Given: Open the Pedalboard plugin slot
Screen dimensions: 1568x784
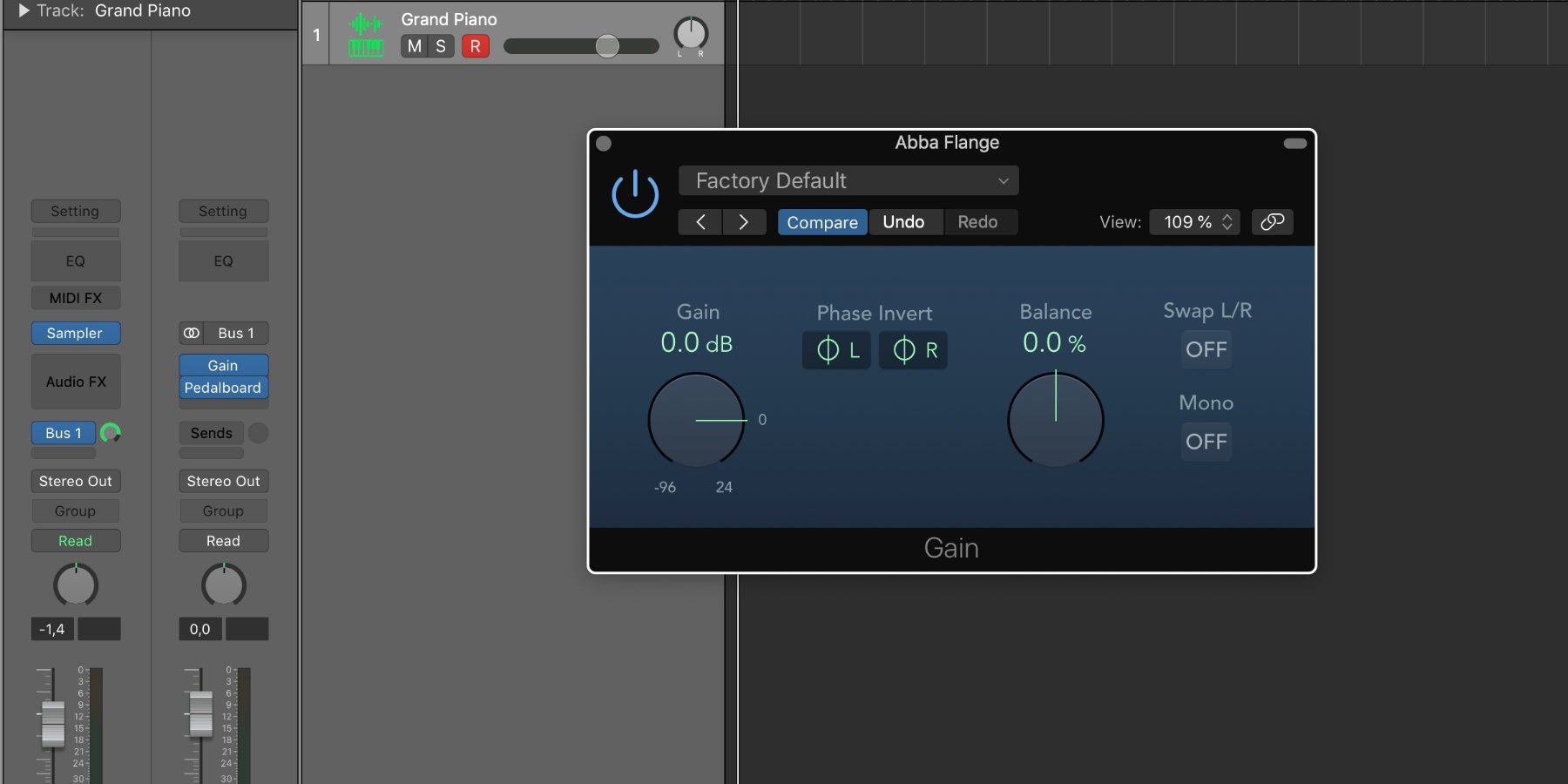Looking at the screenshot, I should (x=223, y=388).
